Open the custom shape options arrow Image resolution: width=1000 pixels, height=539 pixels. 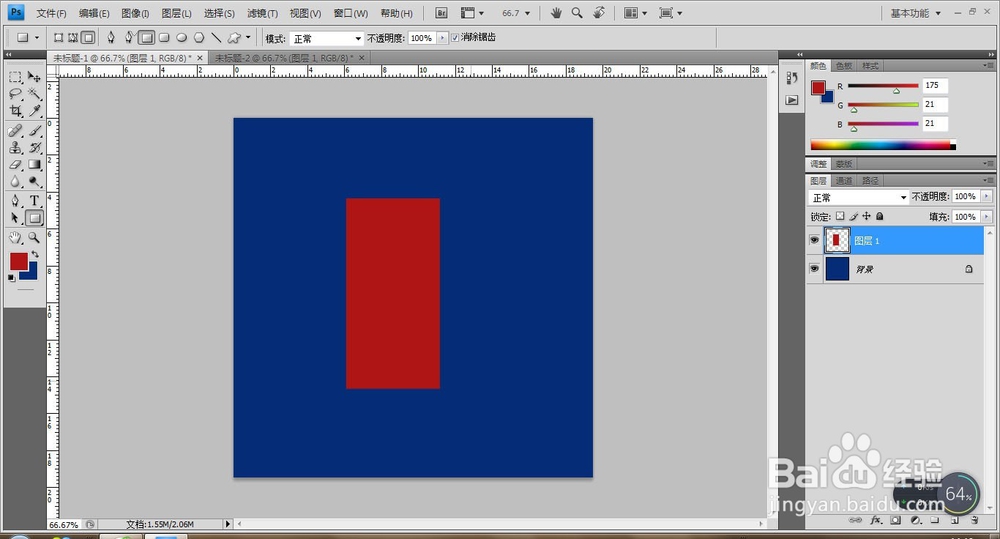[x=248, y=38]
